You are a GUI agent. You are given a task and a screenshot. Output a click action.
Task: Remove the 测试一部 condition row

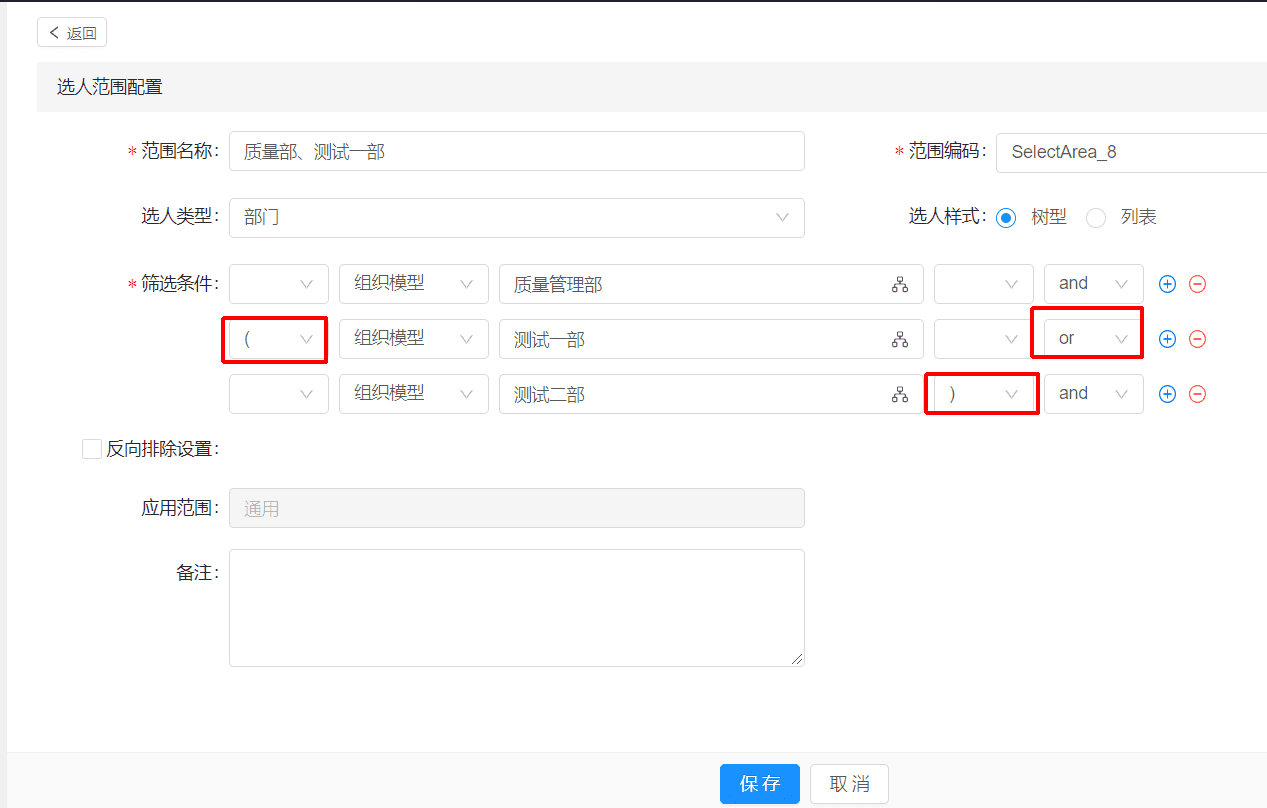point(1197,339)
